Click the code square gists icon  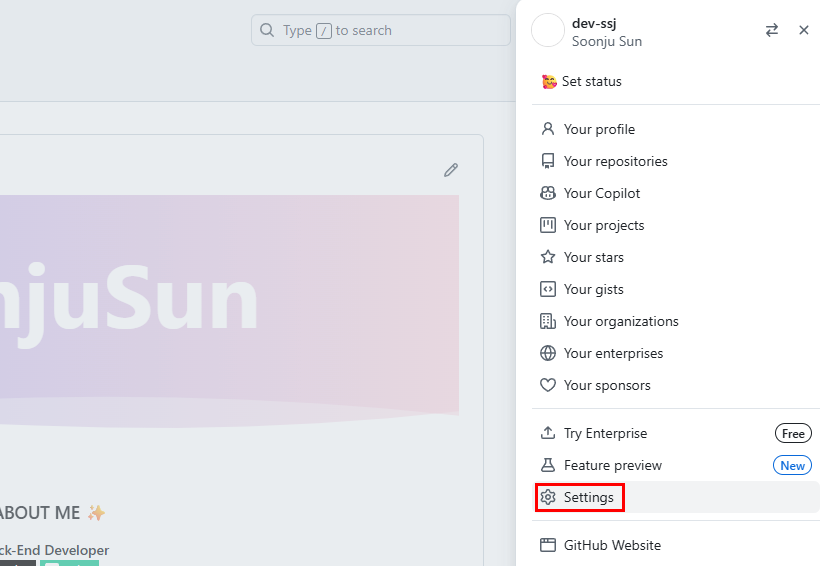548,290
